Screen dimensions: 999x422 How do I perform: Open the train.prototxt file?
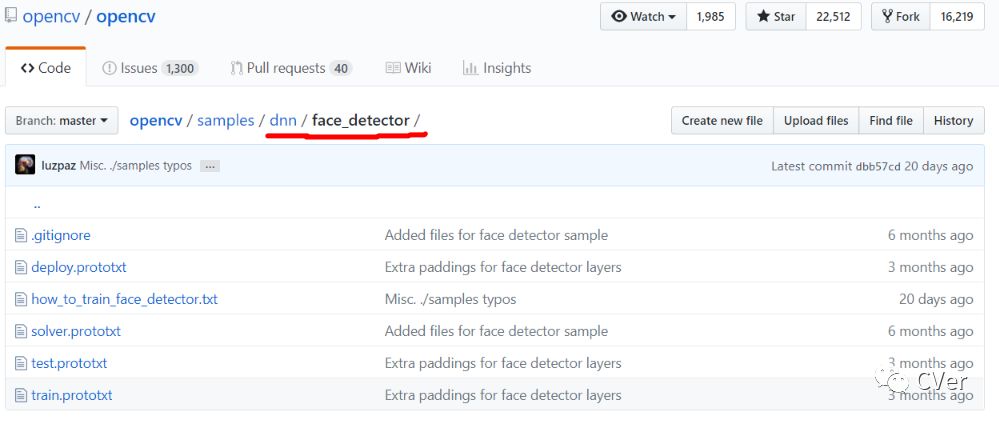pos(72,395)
